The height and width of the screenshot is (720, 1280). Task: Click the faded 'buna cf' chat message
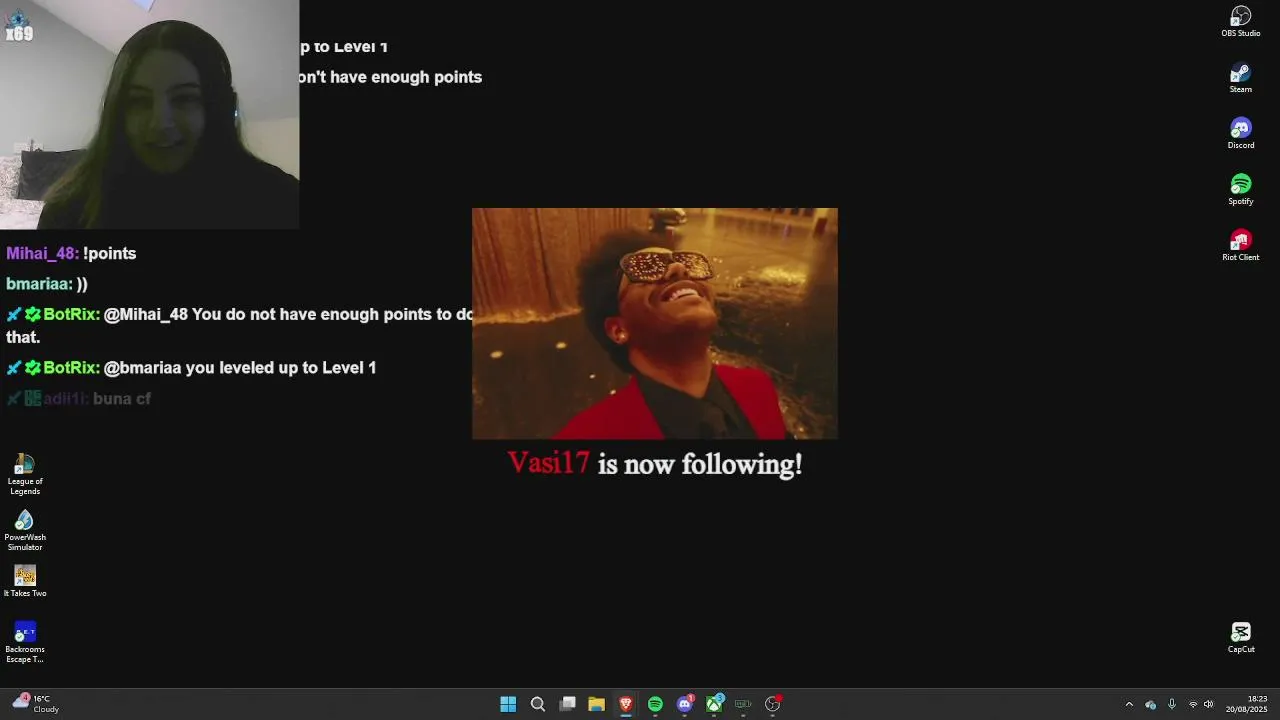(122, 398)
